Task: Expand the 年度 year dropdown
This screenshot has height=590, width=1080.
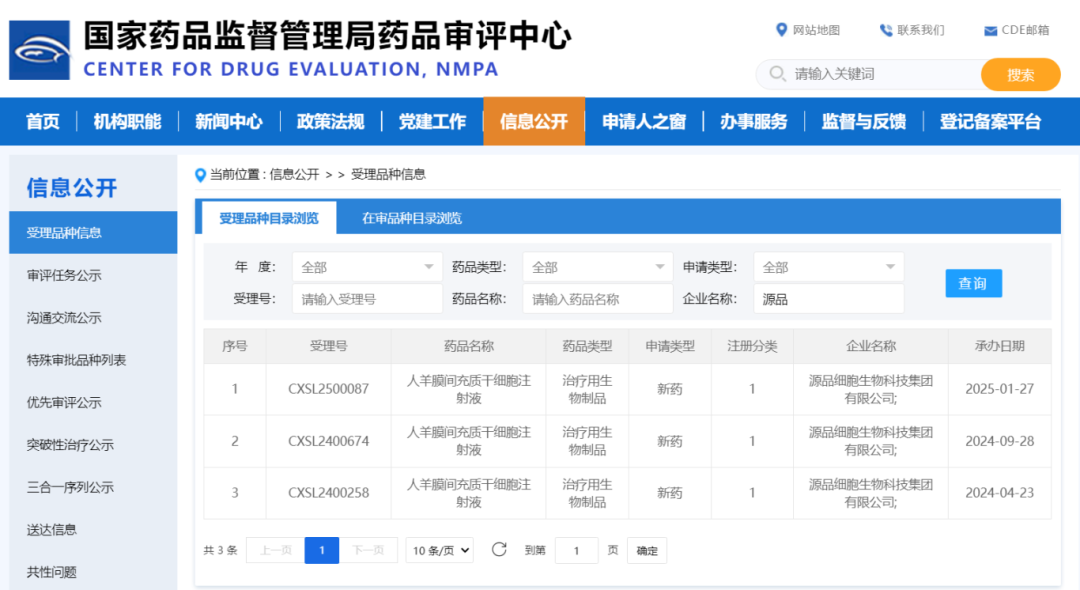Action: (x=367, y=267)
